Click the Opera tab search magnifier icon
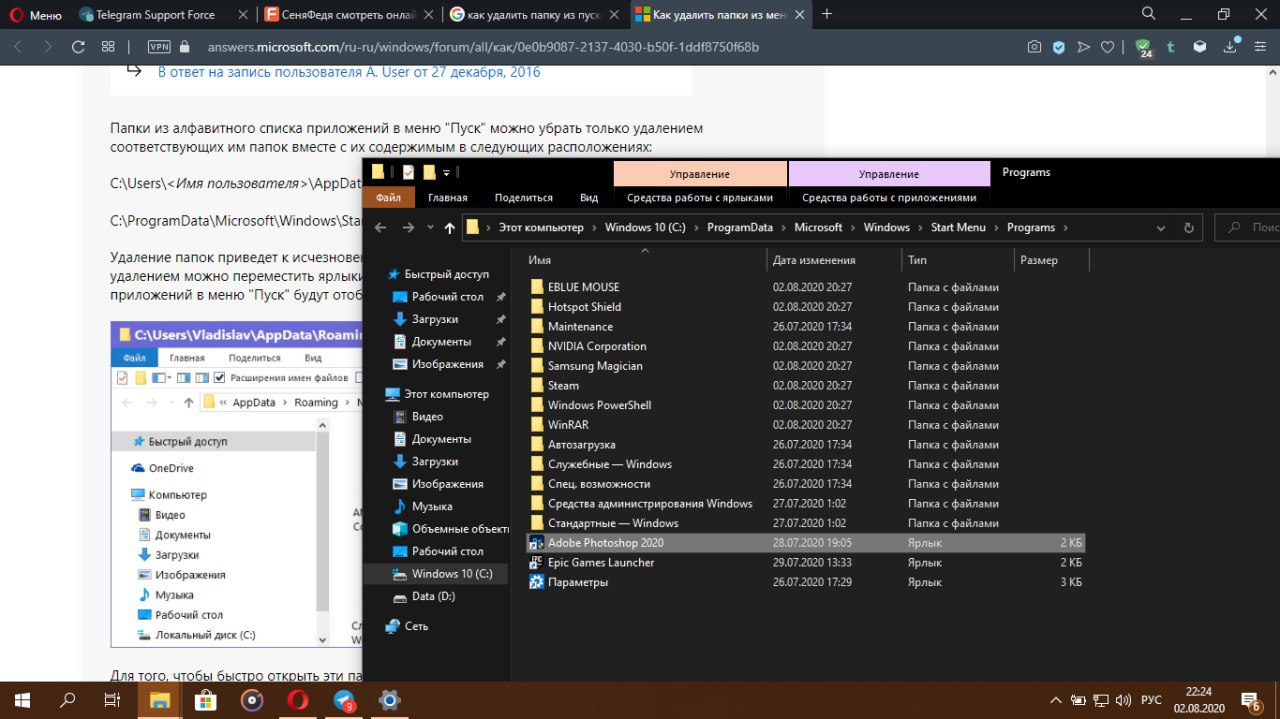 tap(1150, 14)
